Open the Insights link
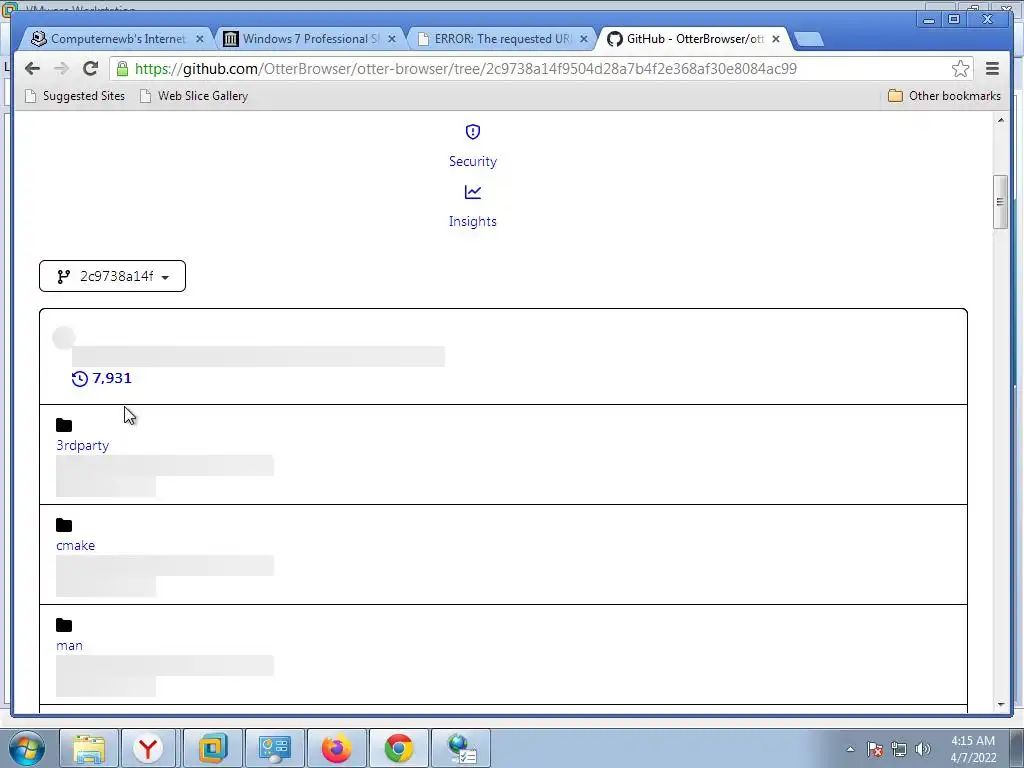Screen dimensions: 1024x768 tap(473, 221)
